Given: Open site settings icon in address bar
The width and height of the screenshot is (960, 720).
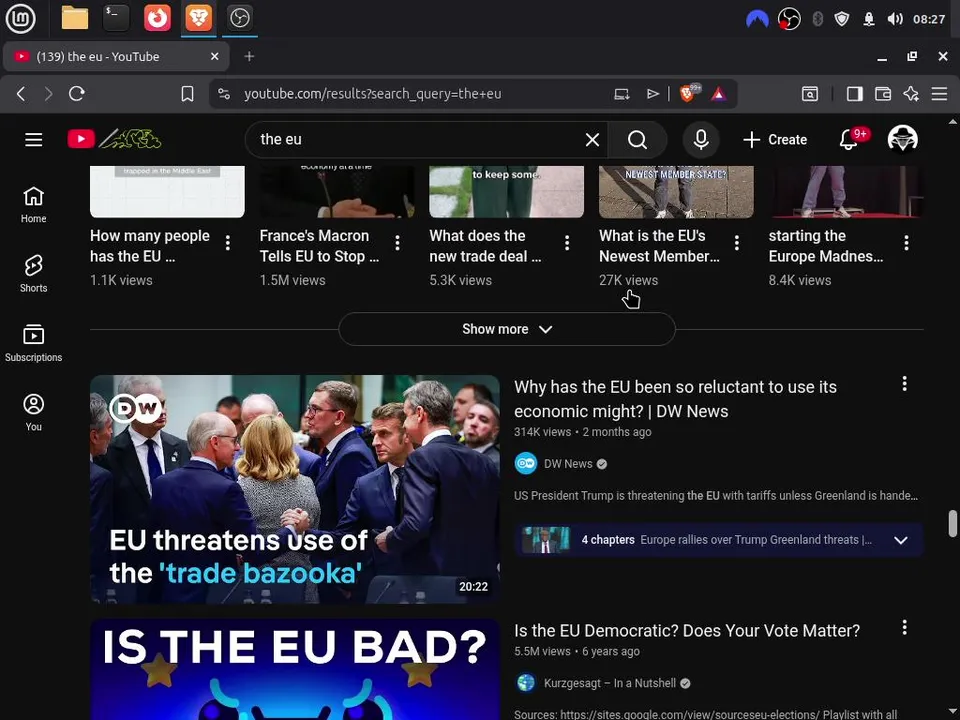Looking at the screenshot, I should coord(224,94).
